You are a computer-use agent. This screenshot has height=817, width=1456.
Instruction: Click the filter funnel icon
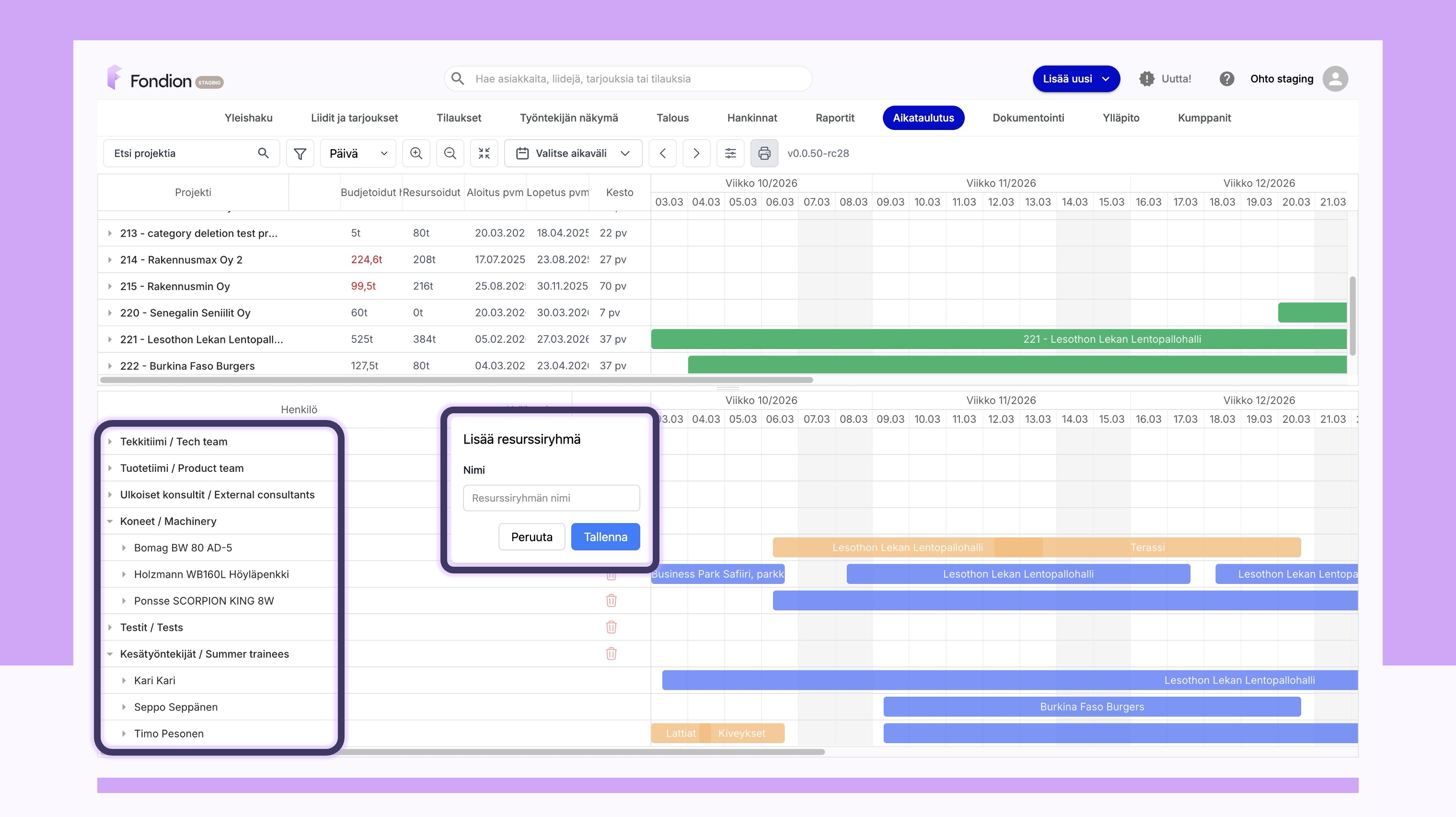[x=300, y=153]
